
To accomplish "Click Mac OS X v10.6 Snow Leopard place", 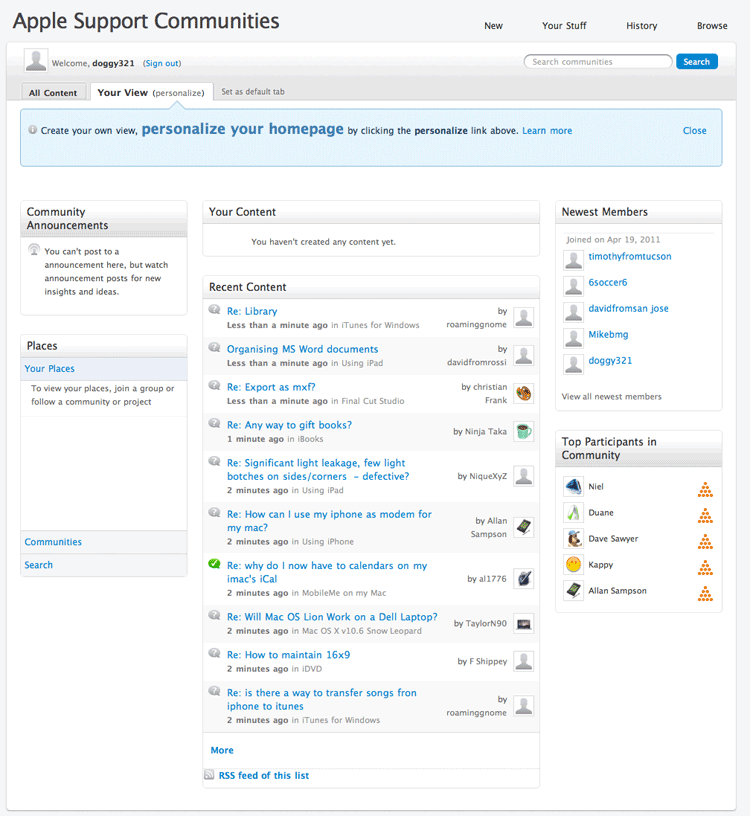I will click(x=362, y=631).
